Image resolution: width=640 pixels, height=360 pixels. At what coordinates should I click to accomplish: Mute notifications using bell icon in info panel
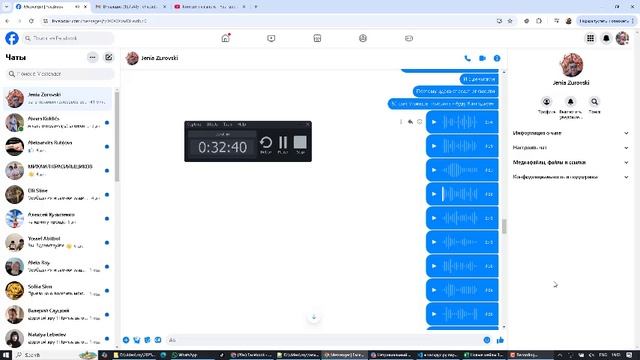(x=571, y=102)
